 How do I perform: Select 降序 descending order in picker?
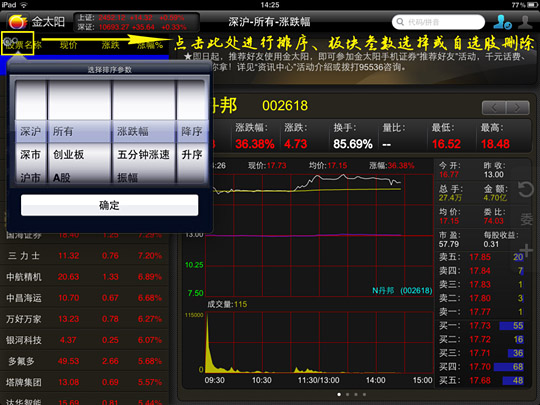point(192,131)
